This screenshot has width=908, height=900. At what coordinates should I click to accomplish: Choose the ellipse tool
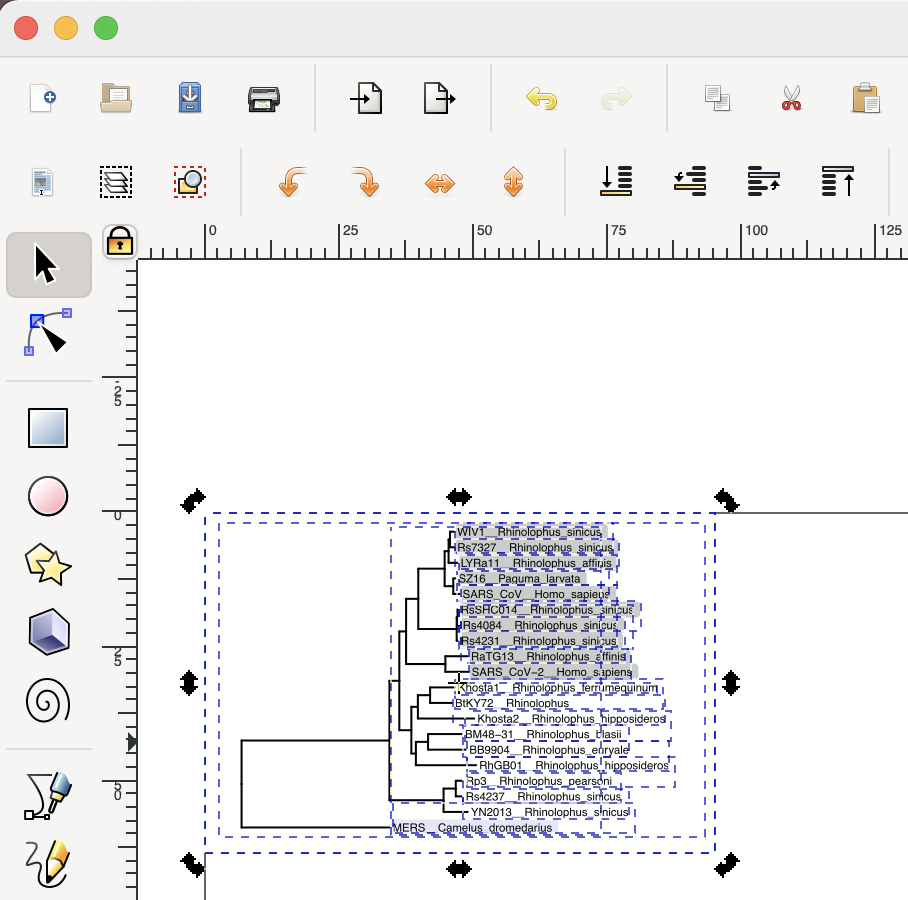(x=48, y=496)
